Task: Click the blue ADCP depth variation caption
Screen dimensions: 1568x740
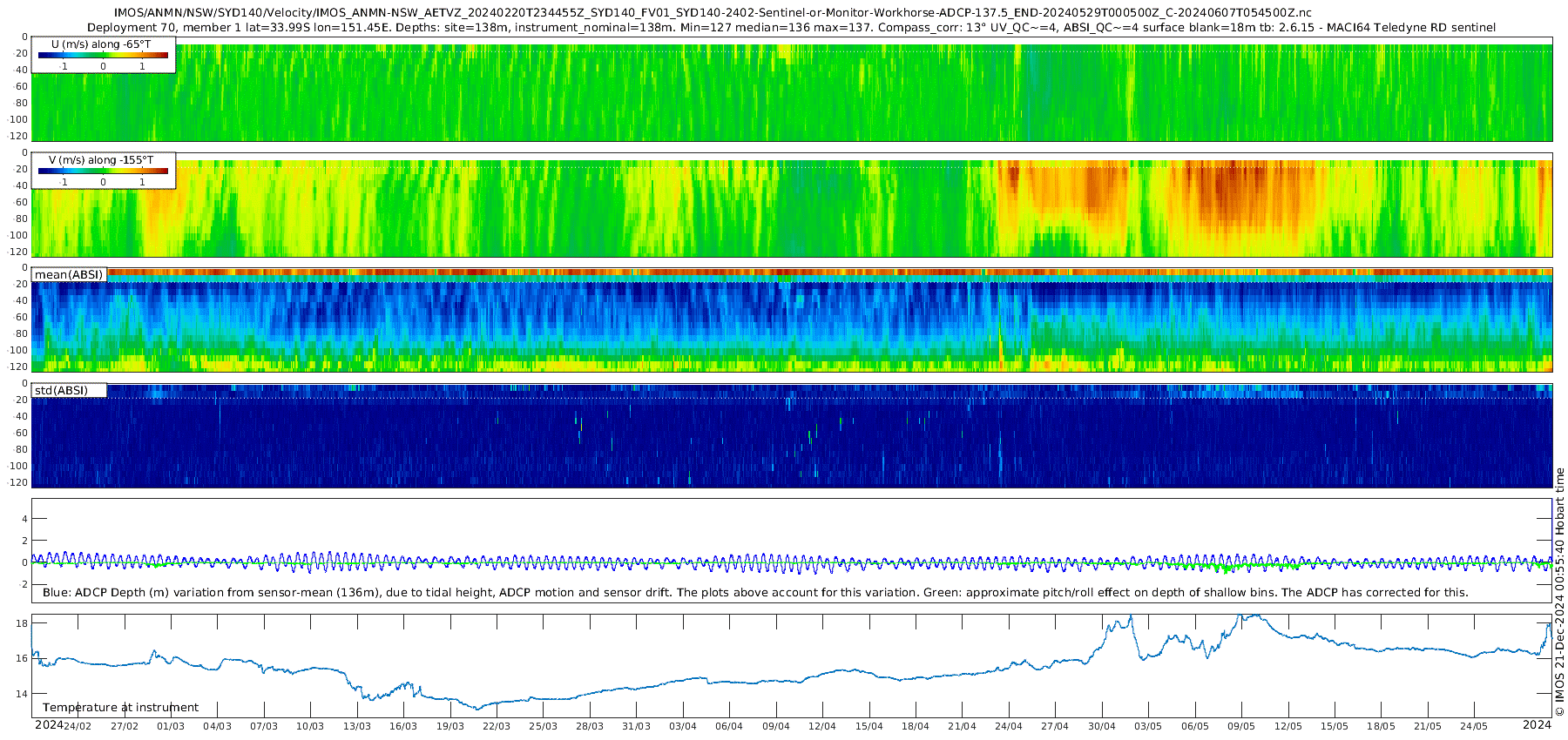Action: (x=754, y=593)
